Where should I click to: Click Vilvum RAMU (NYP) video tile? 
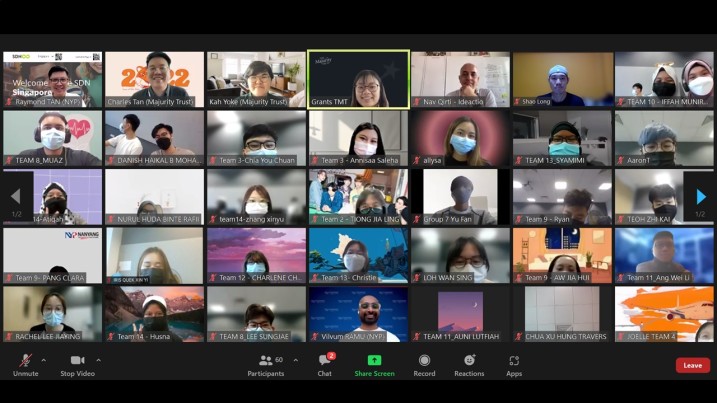[358, 314]
